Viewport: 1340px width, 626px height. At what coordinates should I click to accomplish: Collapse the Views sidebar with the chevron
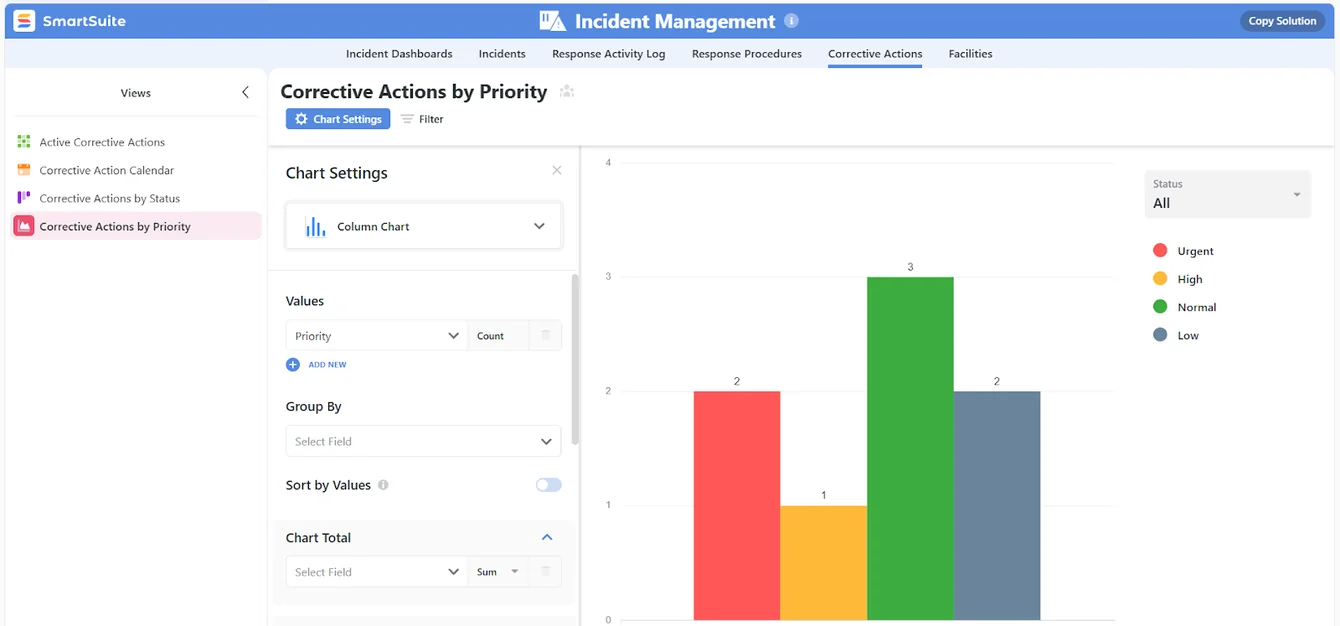pyautogui.click(x=246, y=93)
